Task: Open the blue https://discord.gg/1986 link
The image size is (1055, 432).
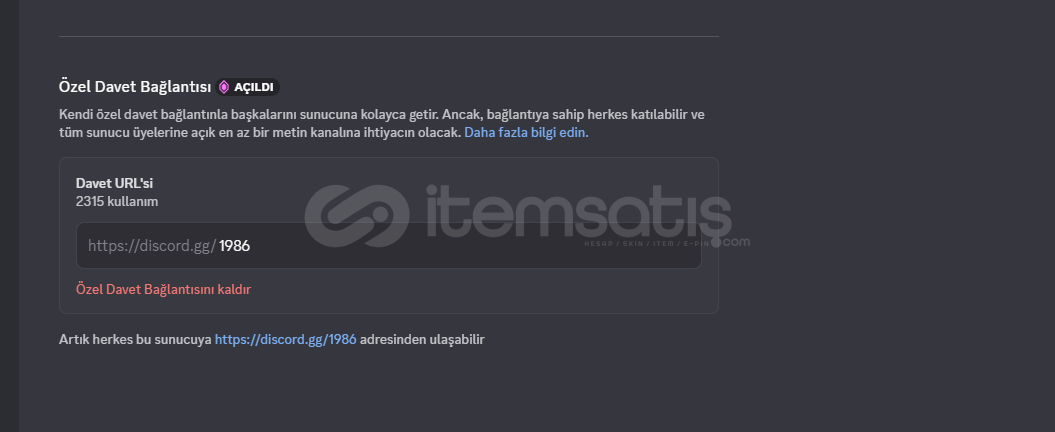Action: [x=285, y=339]
